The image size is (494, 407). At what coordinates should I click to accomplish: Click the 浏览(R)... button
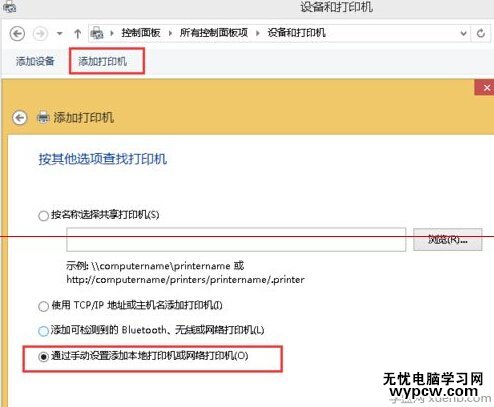[448, 239]
